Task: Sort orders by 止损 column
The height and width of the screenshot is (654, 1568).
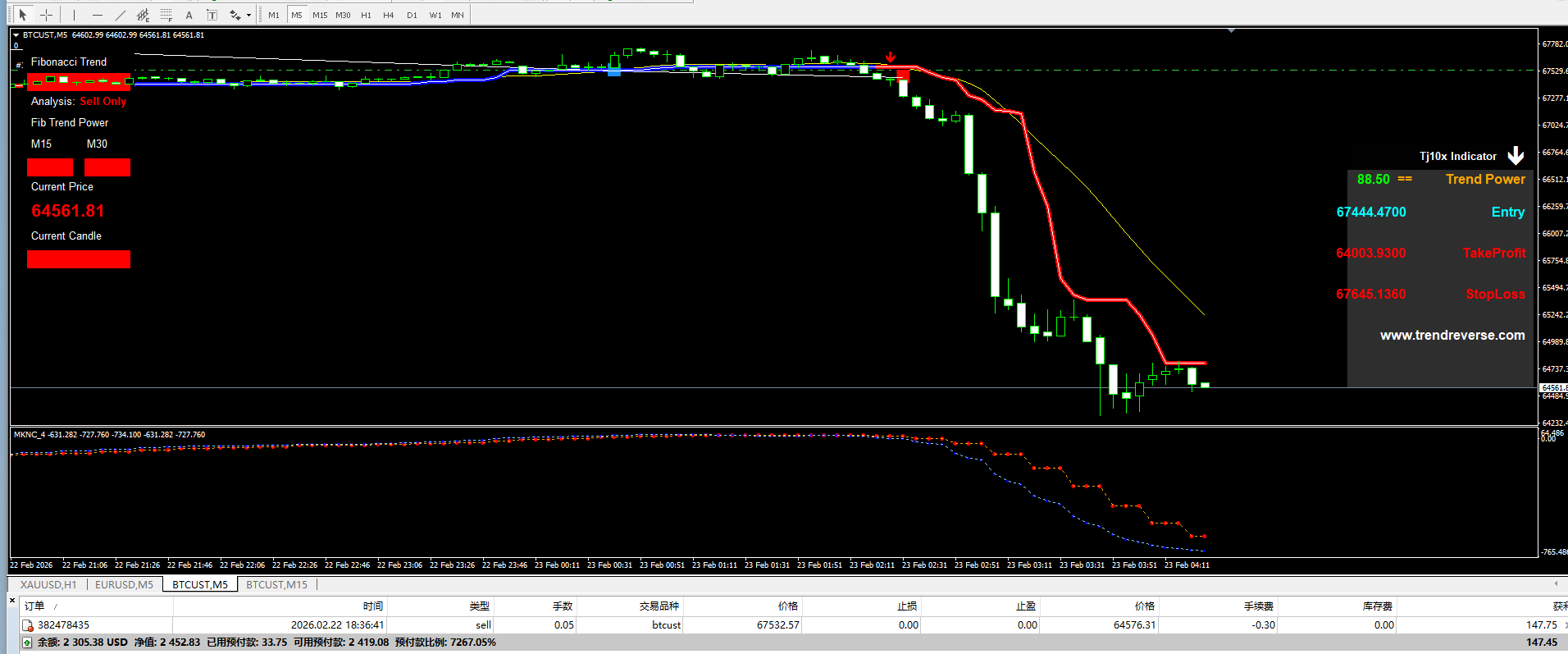Action: [x=861, y=606]
